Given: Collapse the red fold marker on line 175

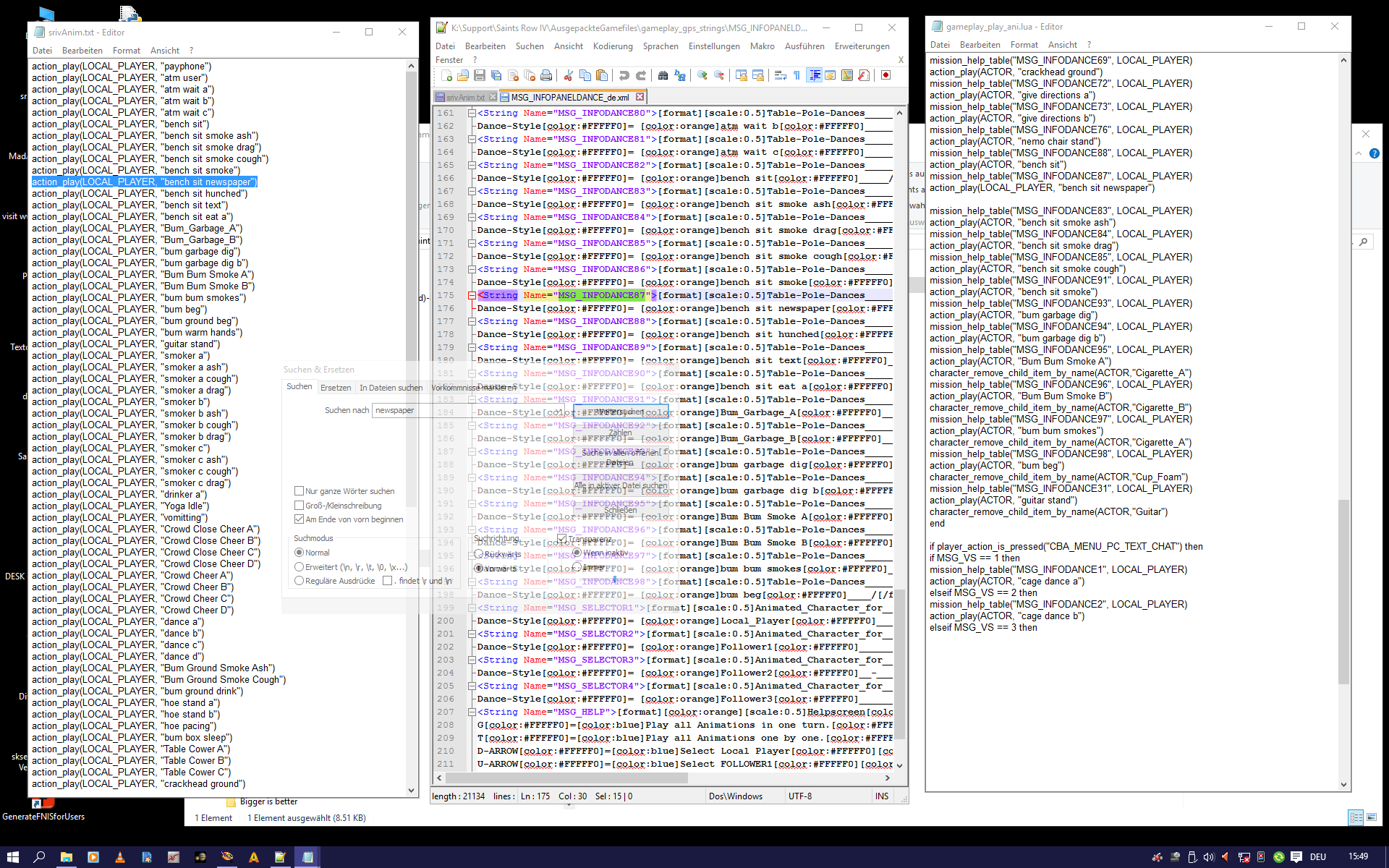Looking at the screenshot, I should [x=472, y=295].
